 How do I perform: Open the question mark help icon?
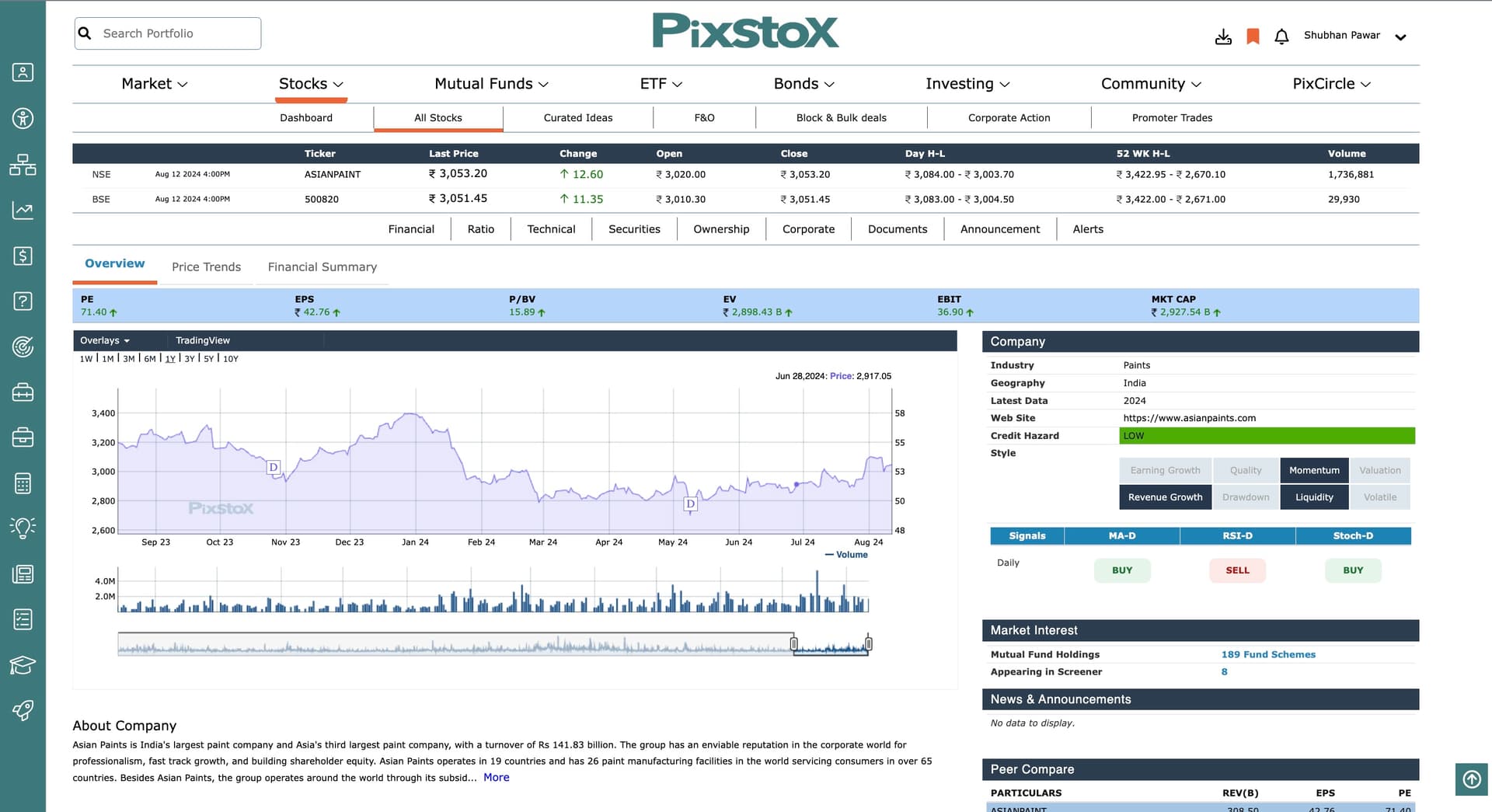tap(23, 301)
